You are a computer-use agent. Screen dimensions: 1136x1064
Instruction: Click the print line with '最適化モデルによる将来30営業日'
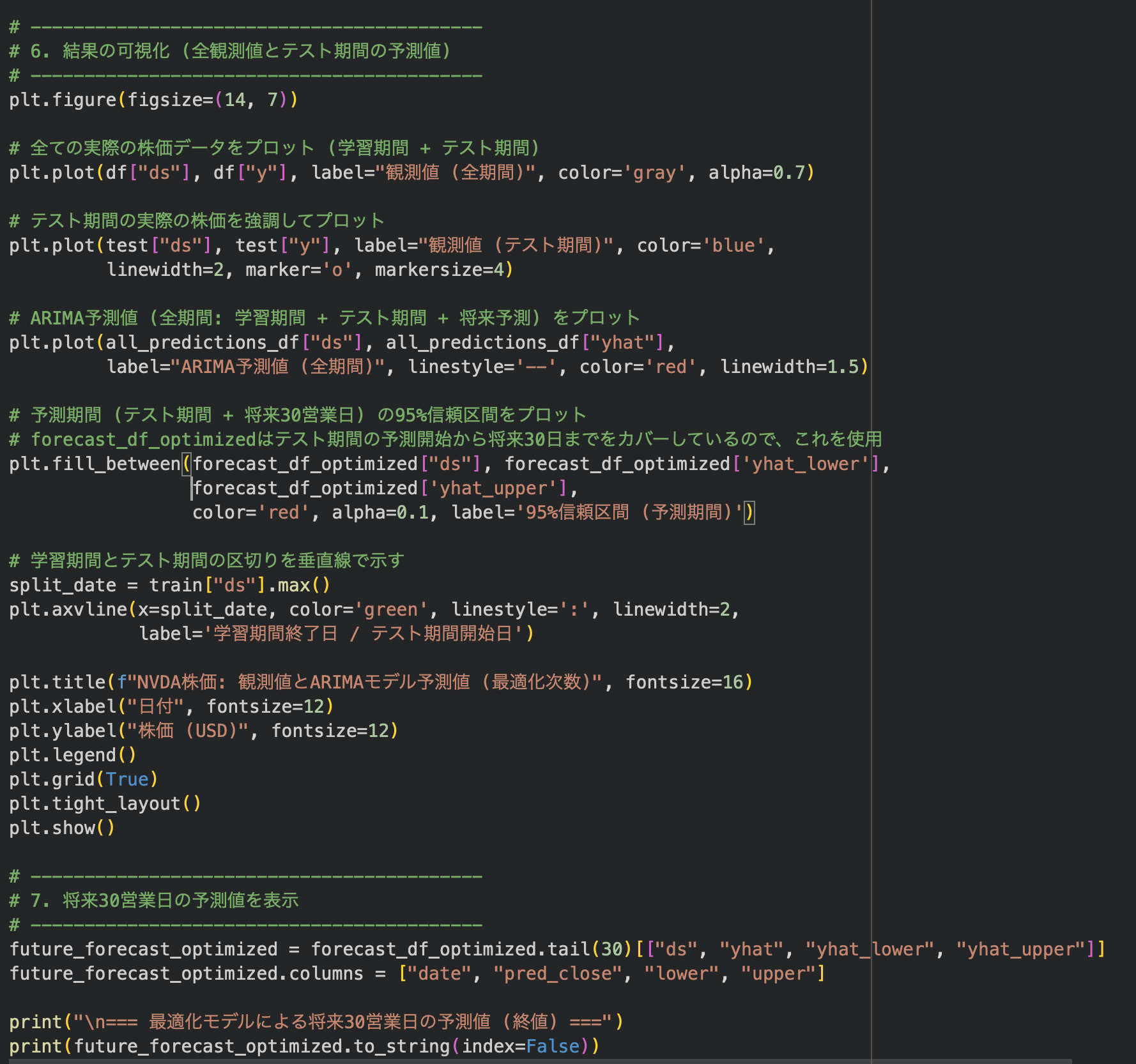[317, 1022]
